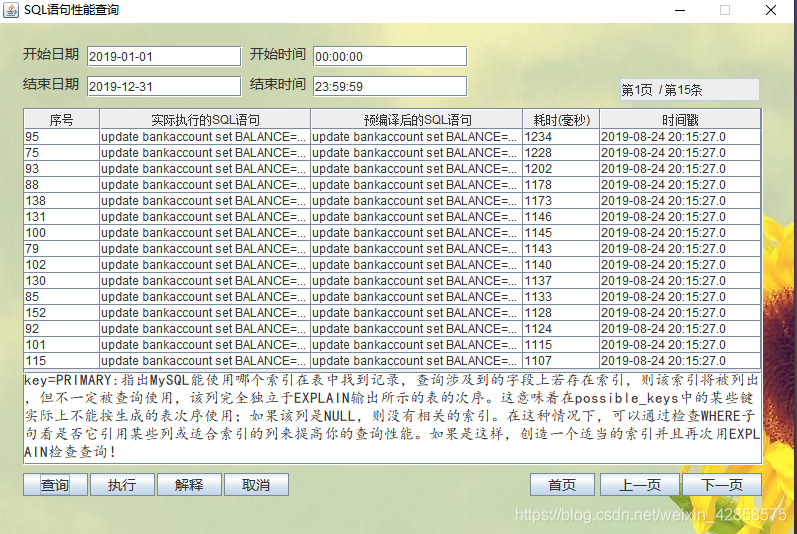Click the 耗时 cell 1133
797x534 pixels.
561,297
